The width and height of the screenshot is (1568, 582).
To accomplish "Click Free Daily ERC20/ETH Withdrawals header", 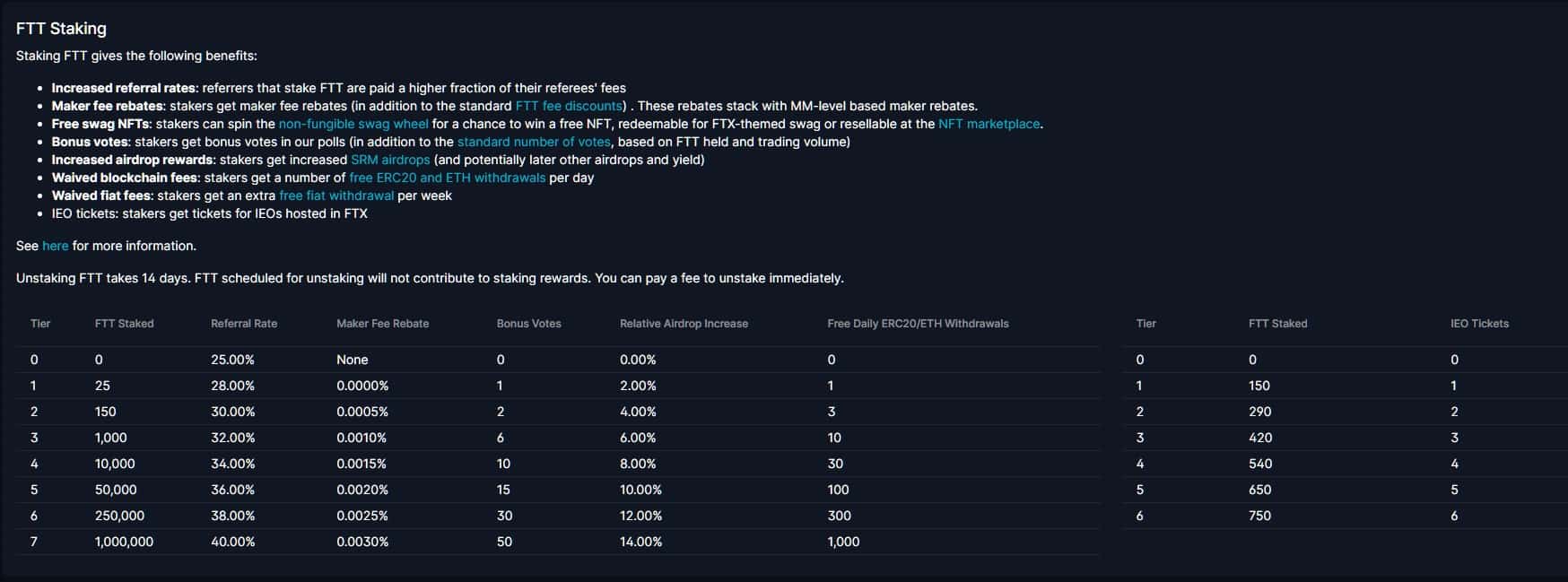I will [x=918, y=324].
